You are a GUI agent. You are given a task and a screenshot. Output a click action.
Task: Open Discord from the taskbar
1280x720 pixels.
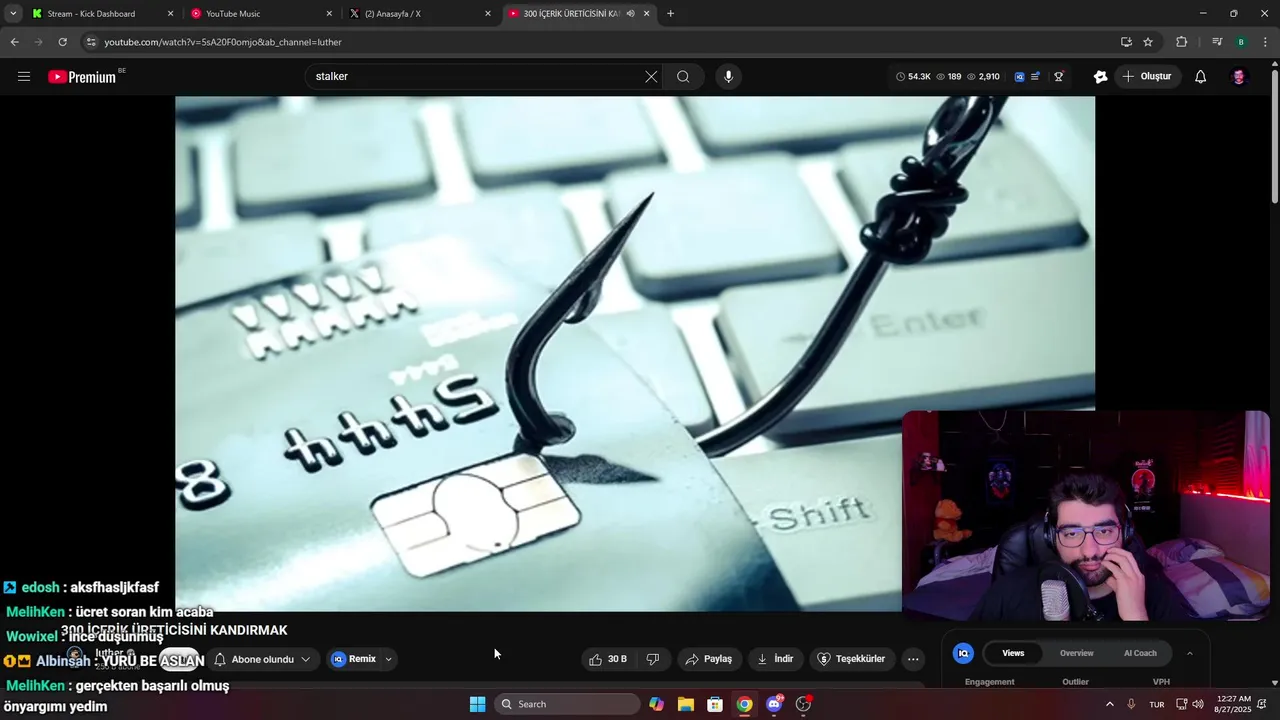pos(774,704)
